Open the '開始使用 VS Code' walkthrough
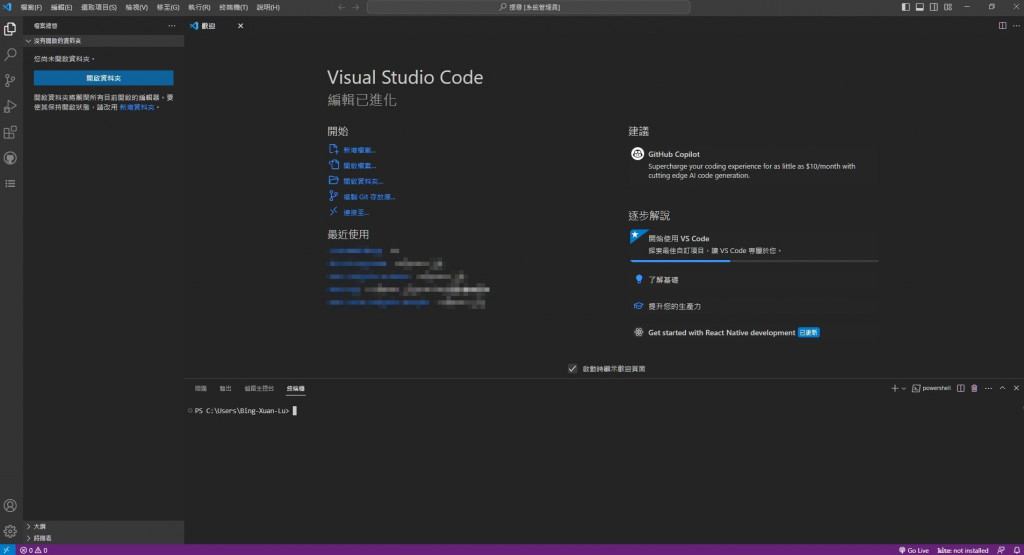Image resolution: width=1024 pixels, height=555 pixels. click(x=753, y=244)
